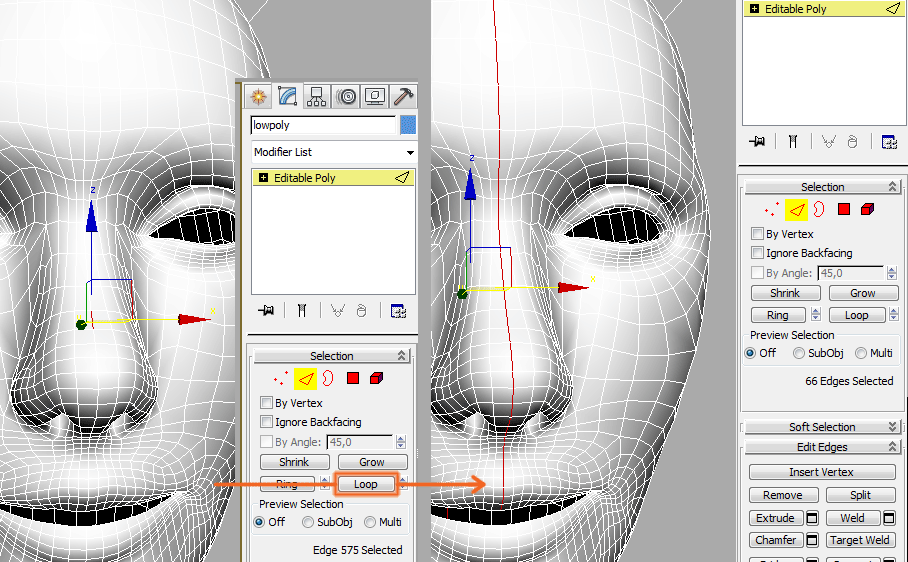Select Multi preview radio in lowpoly panel
Screen dimensions: 908x562
(370, 522)
